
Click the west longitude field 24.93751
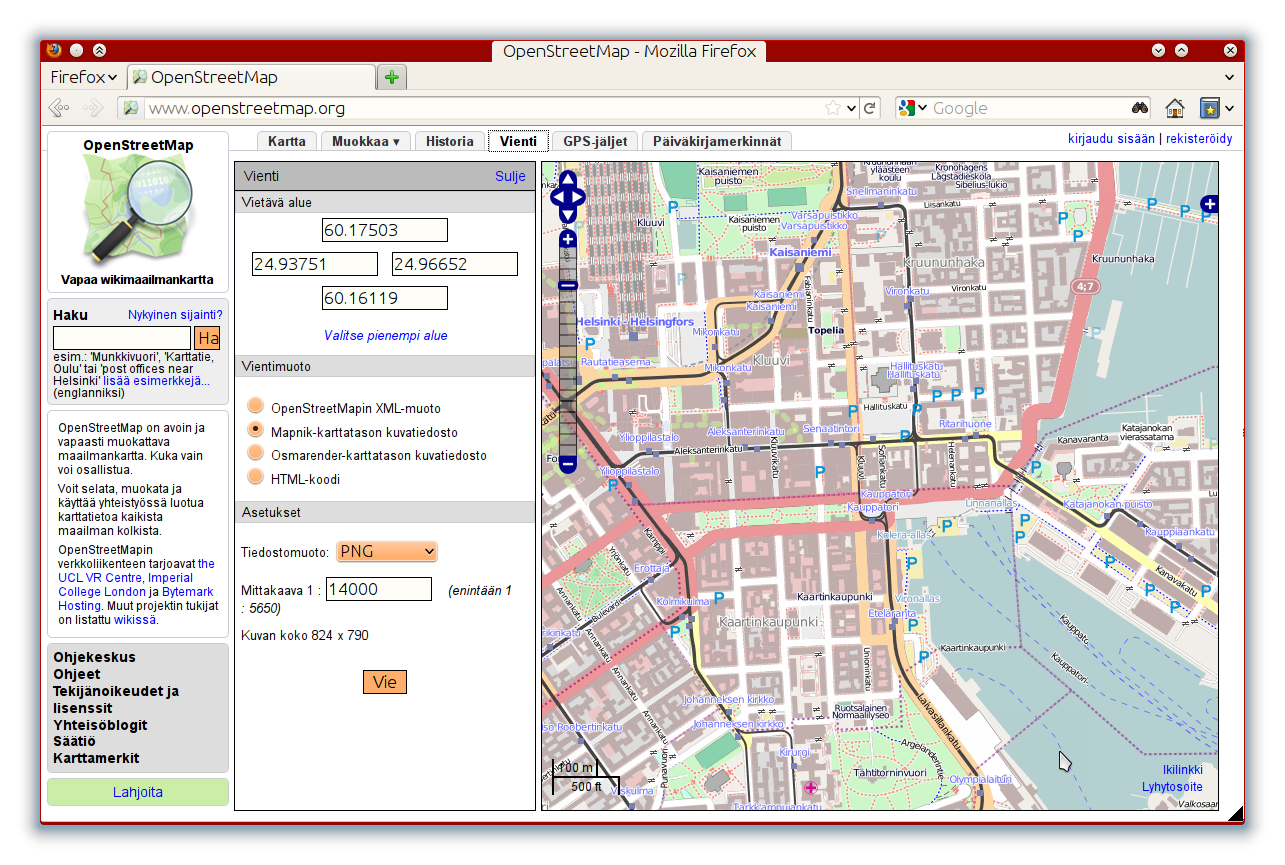point(315,264)
